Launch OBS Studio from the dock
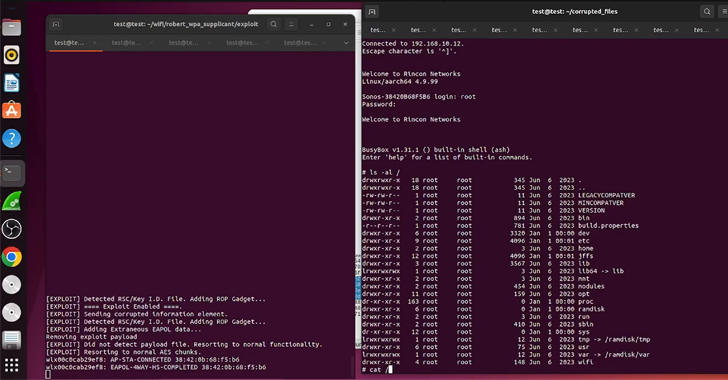728x380 pixels. (x=12, y=229)
